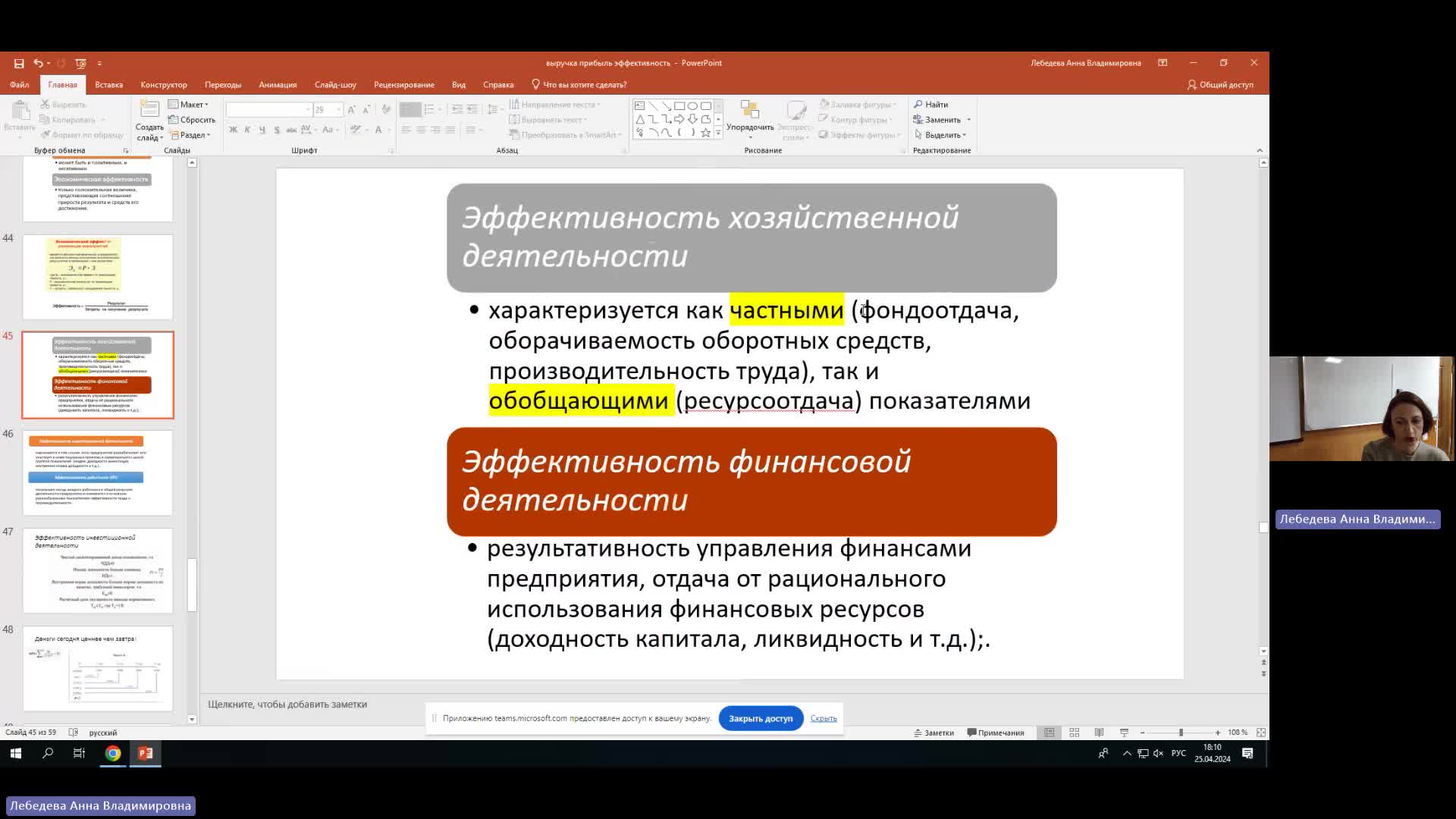The image size is (1456, 819).
Task: Open the font name combo box
Action: [x=269, y=109]
